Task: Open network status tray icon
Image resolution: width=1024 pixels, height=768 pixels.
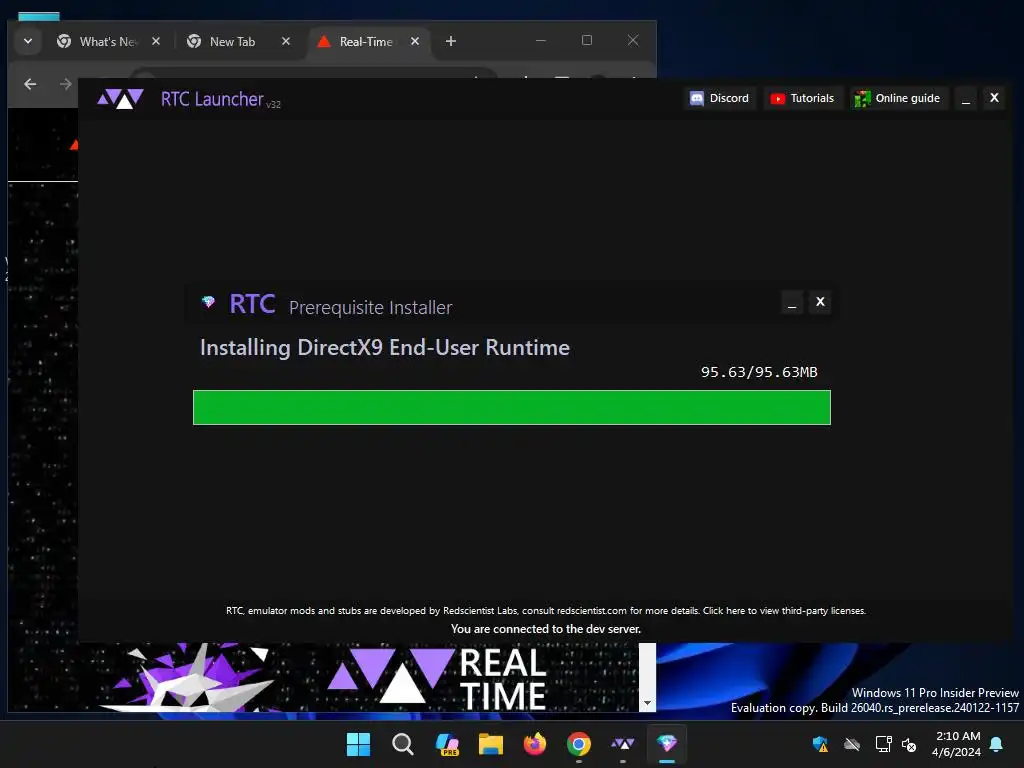Action: [x=883, y=744]
